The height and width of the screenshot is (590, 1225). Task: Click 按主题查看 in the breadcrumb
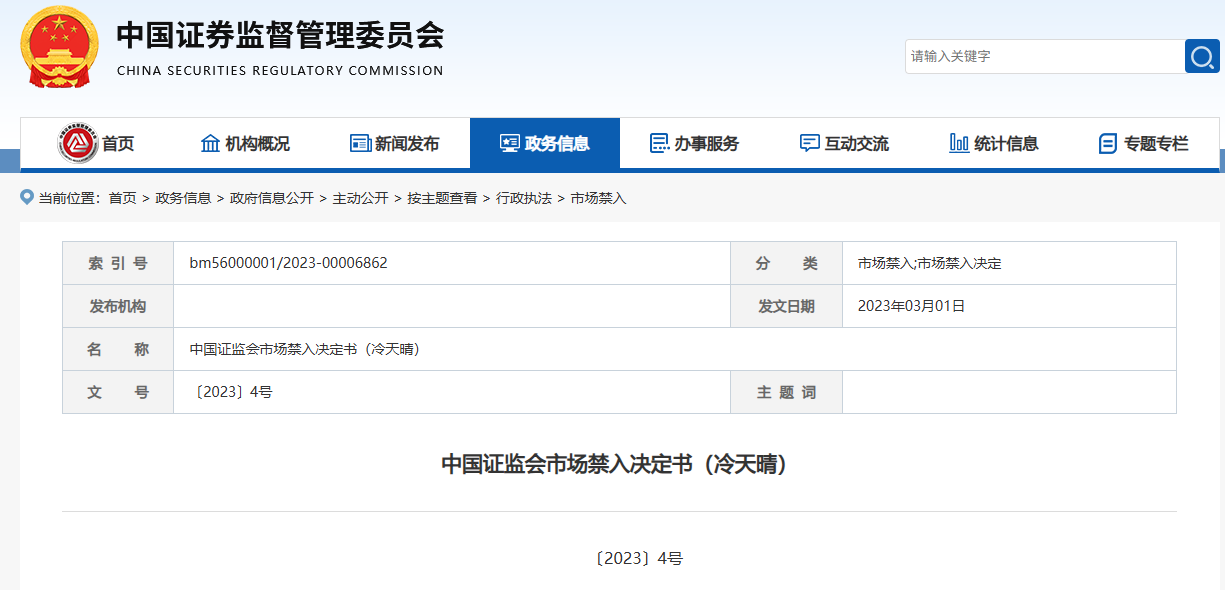pos(442,199)
